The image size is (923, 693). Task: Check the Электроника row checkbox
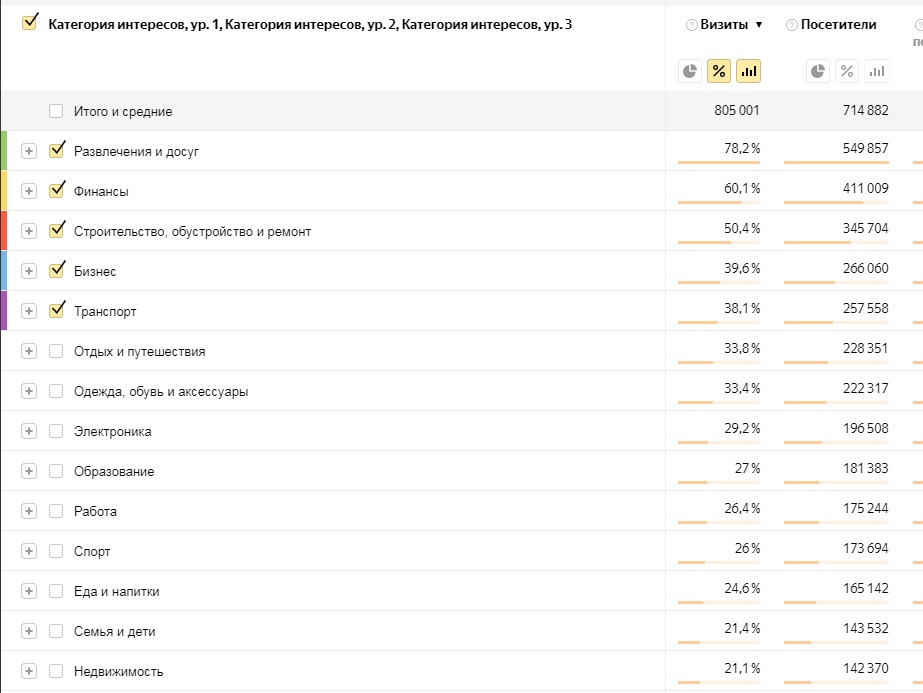[56, 431]
